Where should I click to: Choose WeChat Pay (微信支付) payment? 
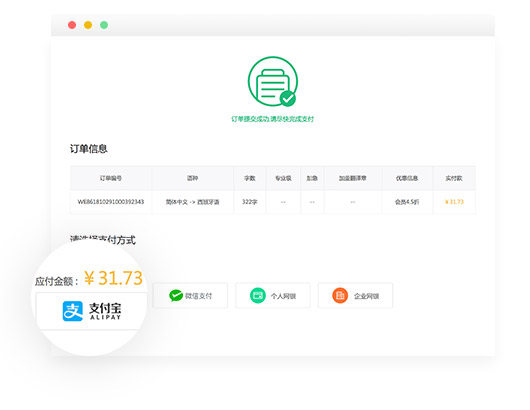[190, 295]
